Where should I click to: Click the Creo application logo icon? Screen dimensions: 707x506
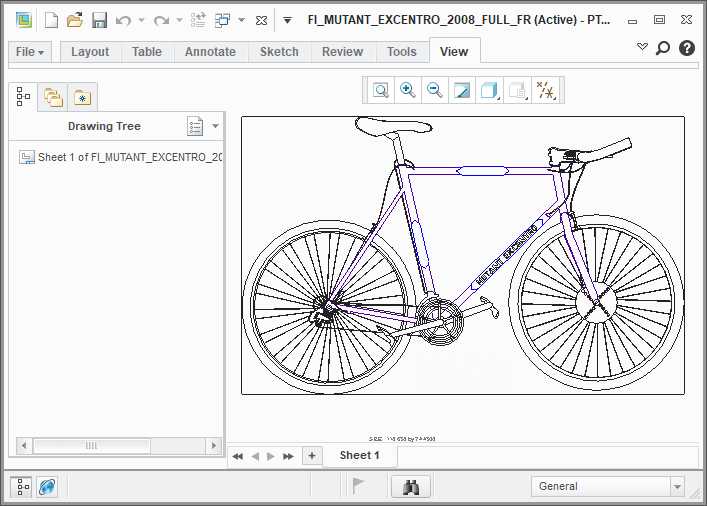point(24,20)
